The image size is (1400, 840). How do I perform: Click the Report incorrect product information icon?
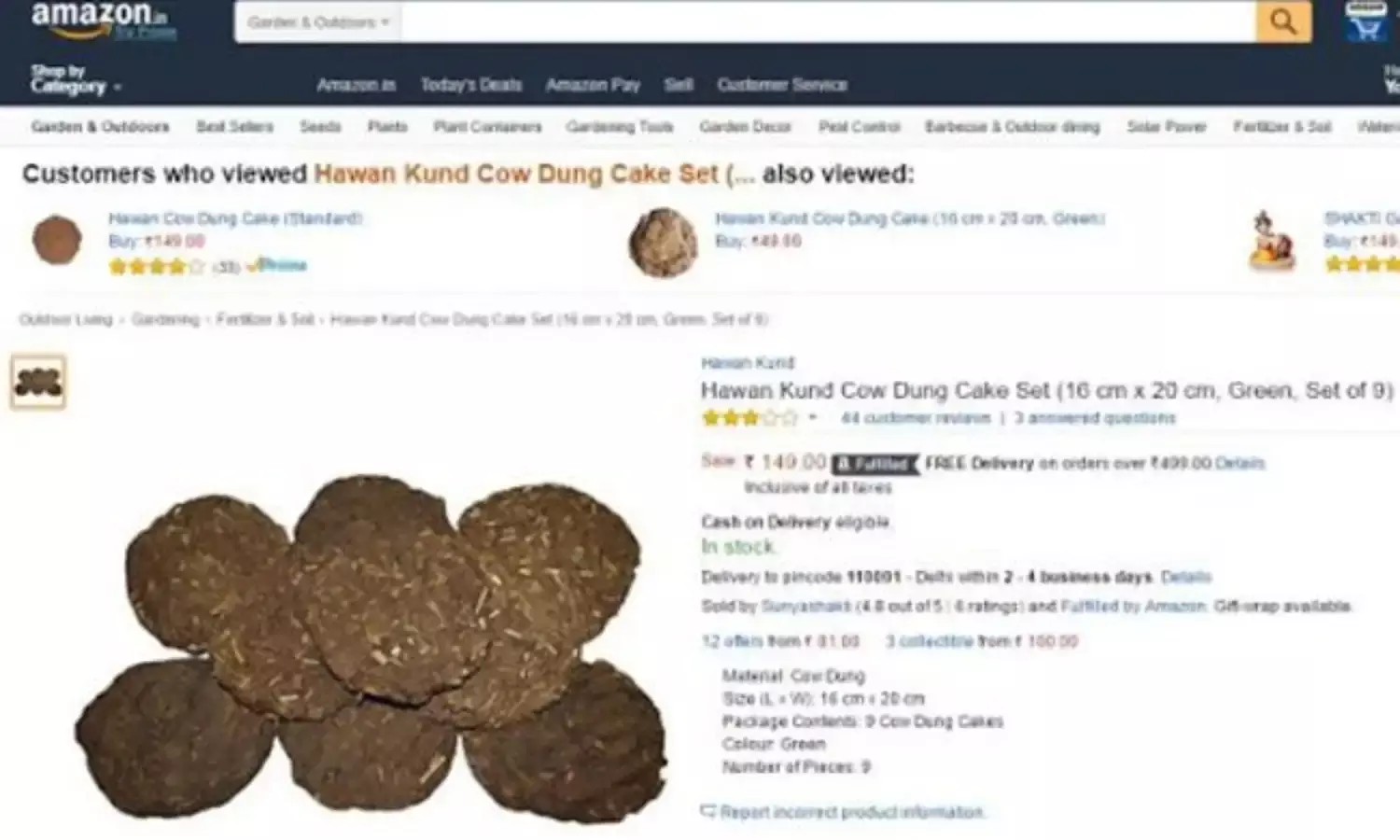point(708,812)
